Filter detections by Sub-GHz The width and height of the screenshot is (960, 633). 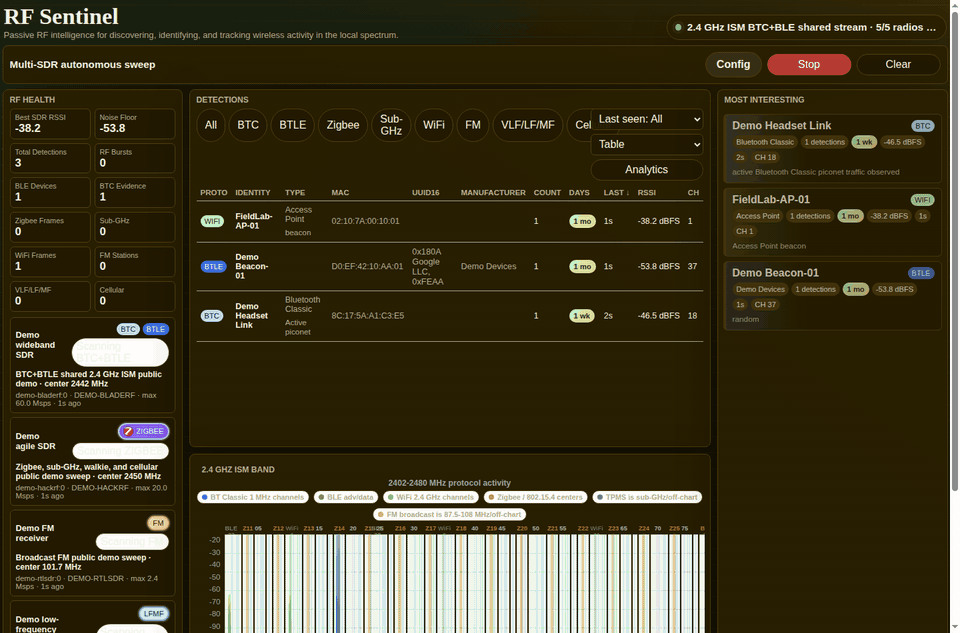391,125
